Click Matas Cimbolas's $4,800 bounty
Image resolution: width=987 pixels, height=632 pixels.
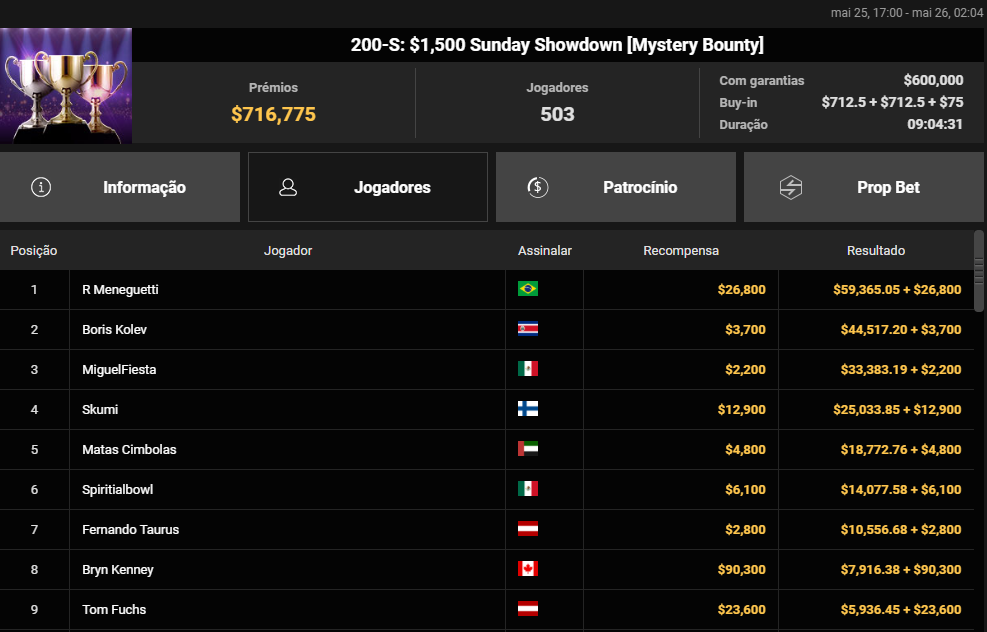click(x=745, y=449)
